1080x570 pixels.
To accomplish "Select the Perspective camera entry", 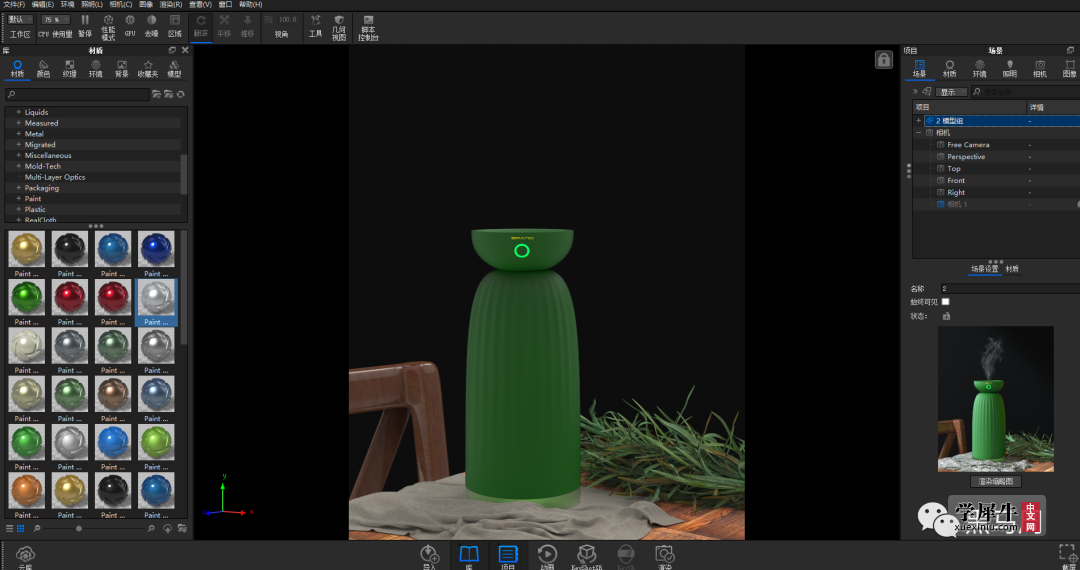I will tap(966, 156).
